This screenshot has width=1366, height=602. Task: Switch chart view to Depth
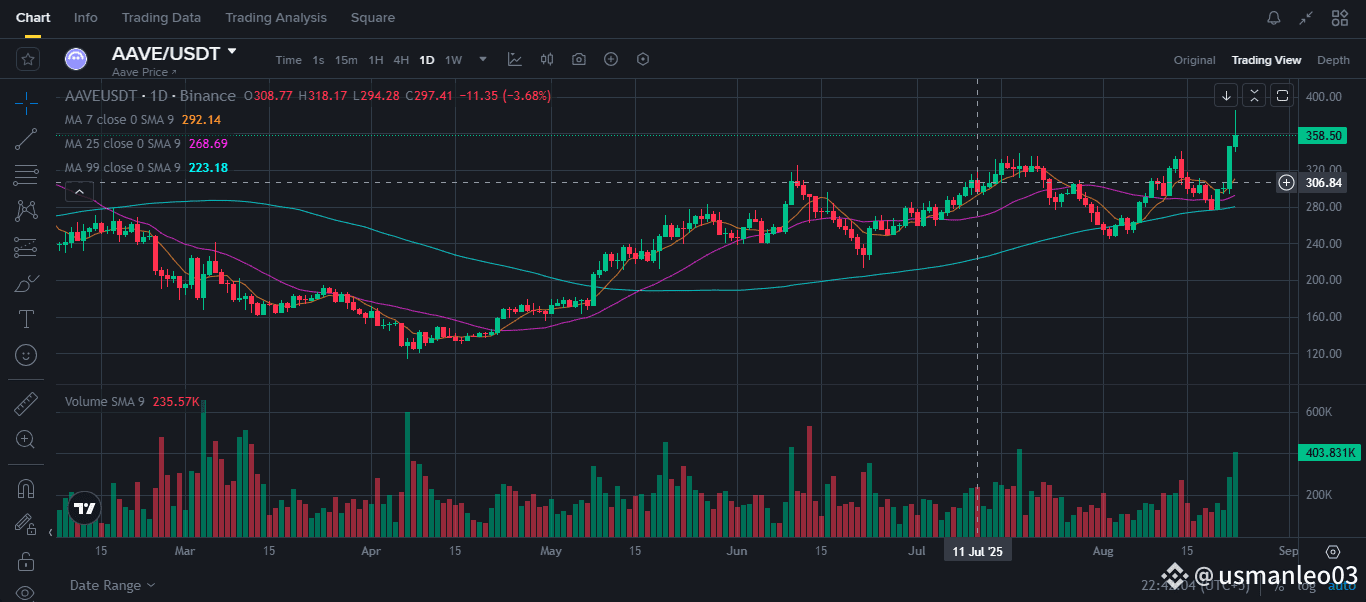coord(1333,60)
